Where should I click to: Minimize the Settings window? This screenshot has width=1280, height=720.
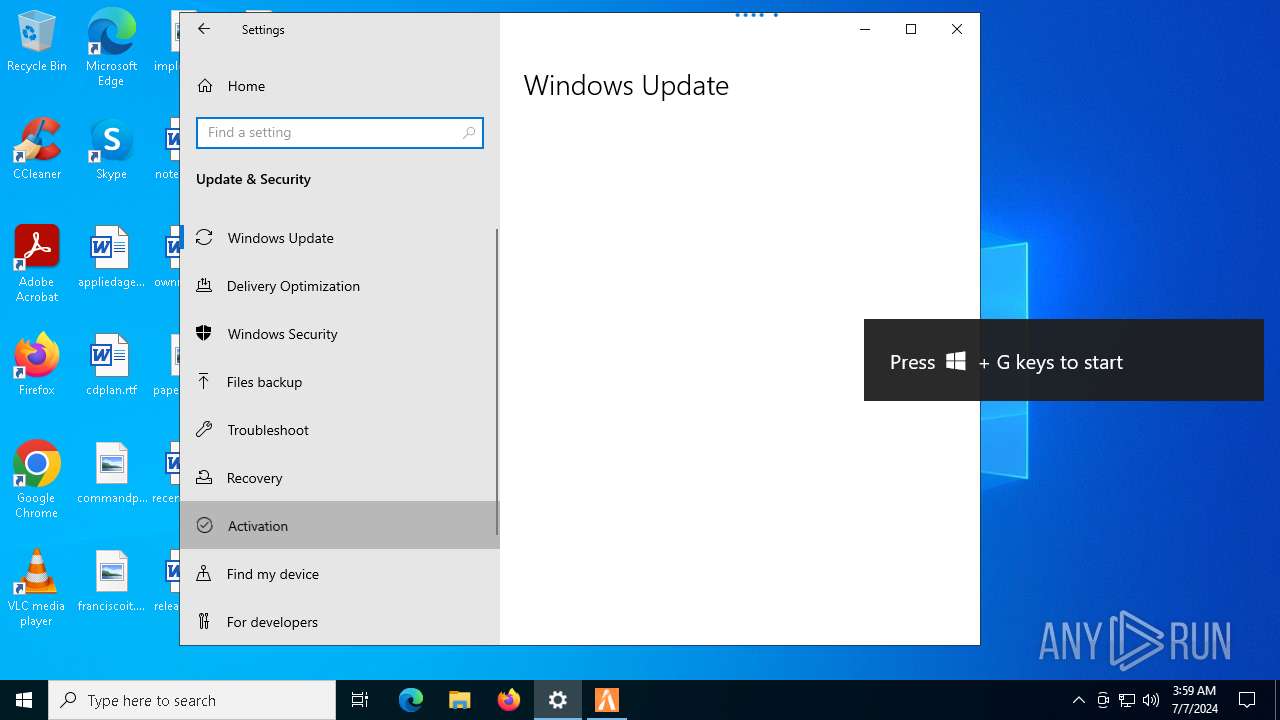coord(865,29)
